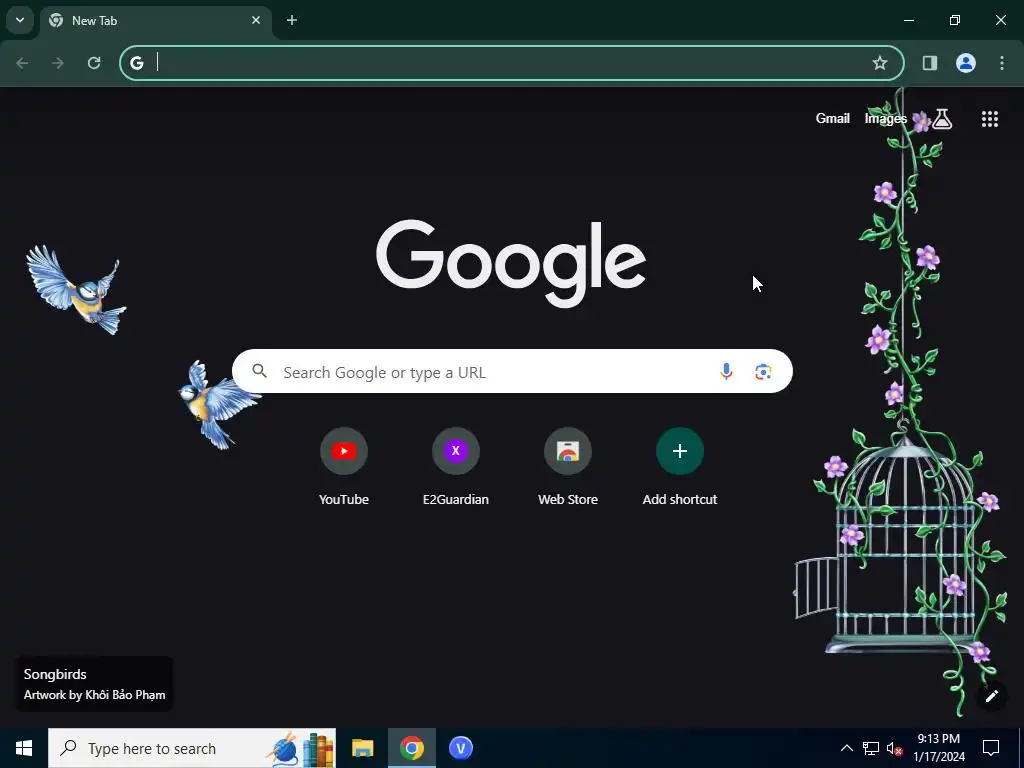Image resolution: width=1024 pixels, height=768 pixels.
Task: Show hidden system tray icons
Action: click(x=846, y=748)
